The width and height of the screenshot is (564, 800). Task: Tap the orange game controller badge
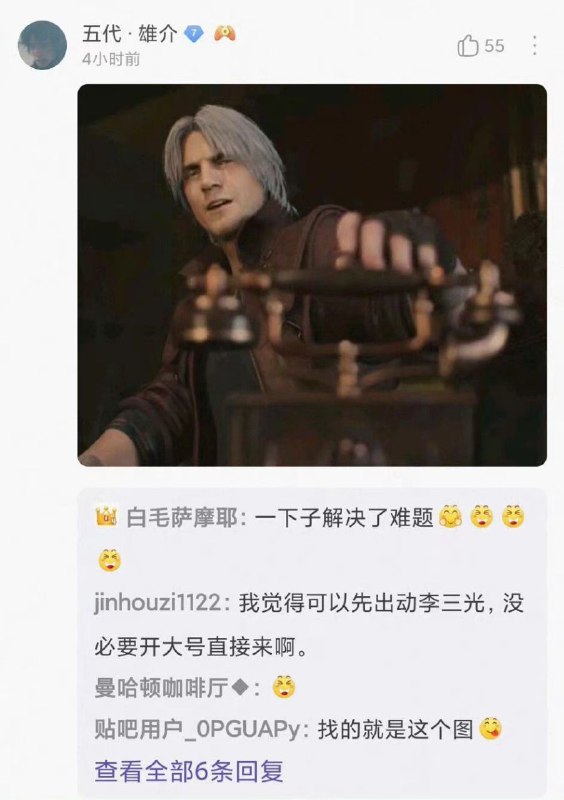(x=225, y=33)
